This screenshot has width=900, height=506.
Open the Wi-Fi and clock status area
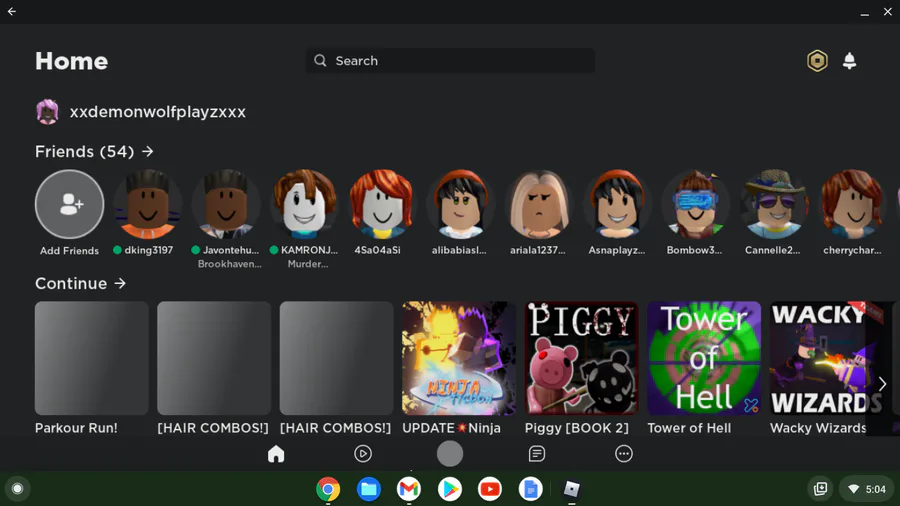867,489
